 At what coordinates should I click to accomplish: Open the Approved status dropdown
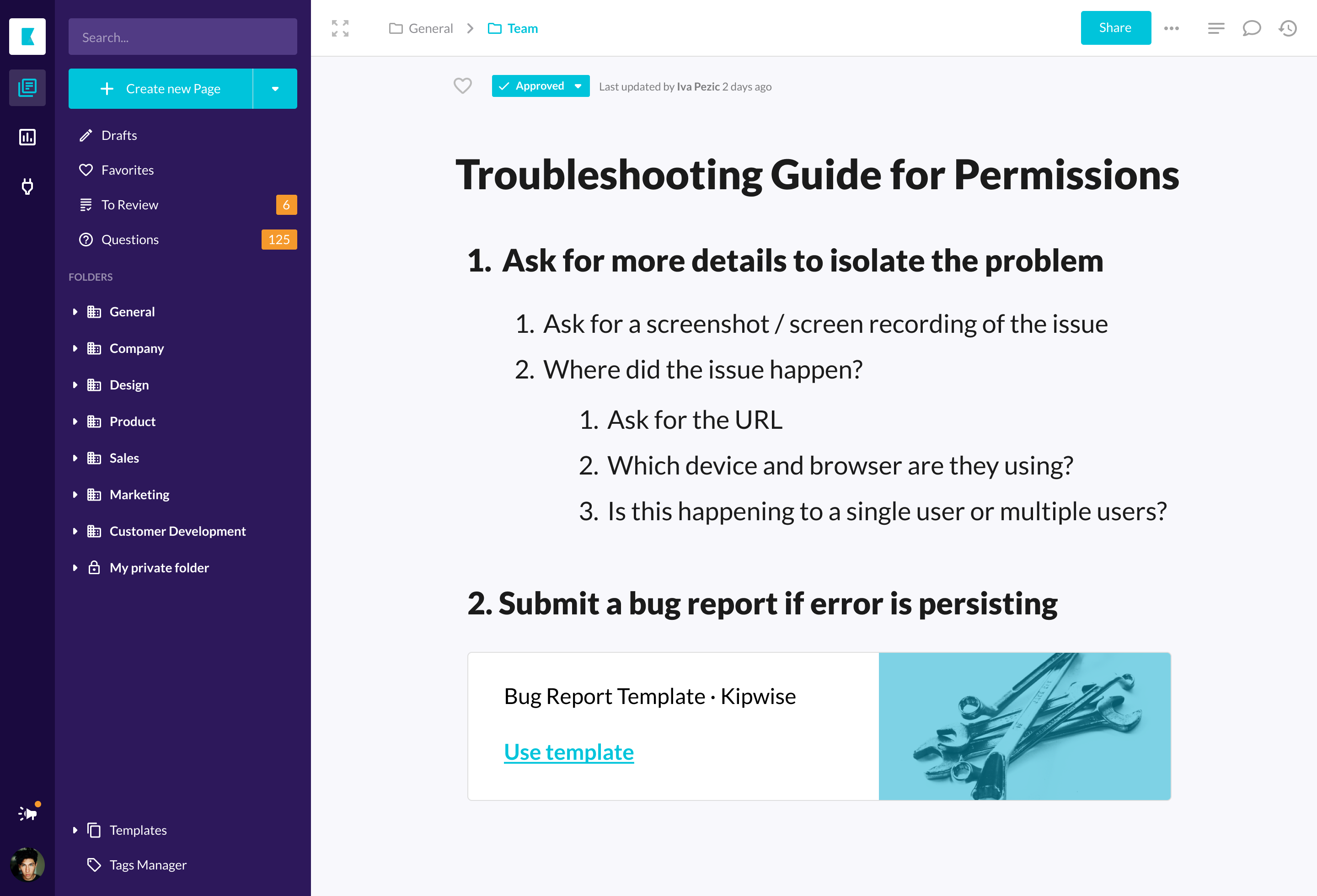tap(578, 86)
